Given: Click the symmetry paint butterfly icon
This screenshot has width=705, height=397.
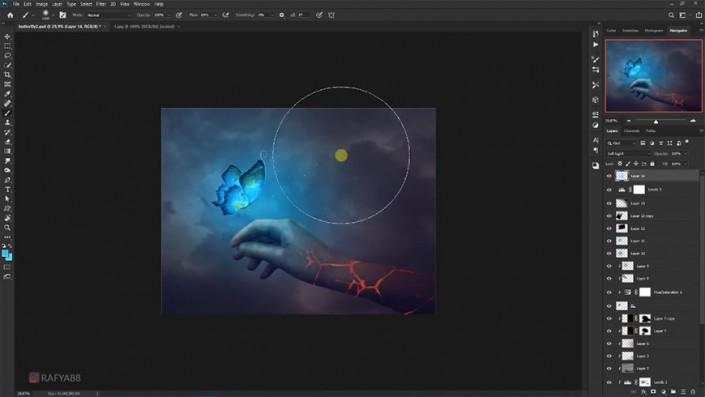Looking at the screenshot, I should [x=331, y=15].
